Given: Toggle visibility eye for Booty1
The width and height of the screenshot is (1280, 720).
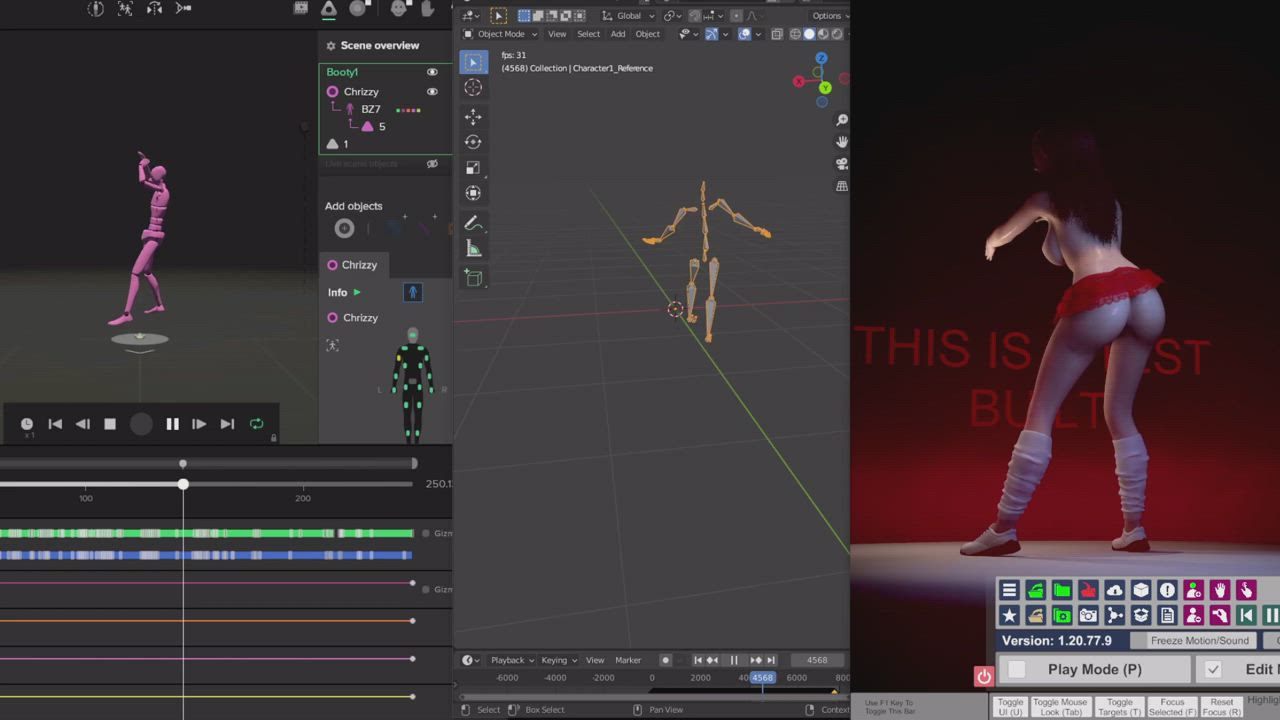Looking at the screenshot, I should 432,72.
